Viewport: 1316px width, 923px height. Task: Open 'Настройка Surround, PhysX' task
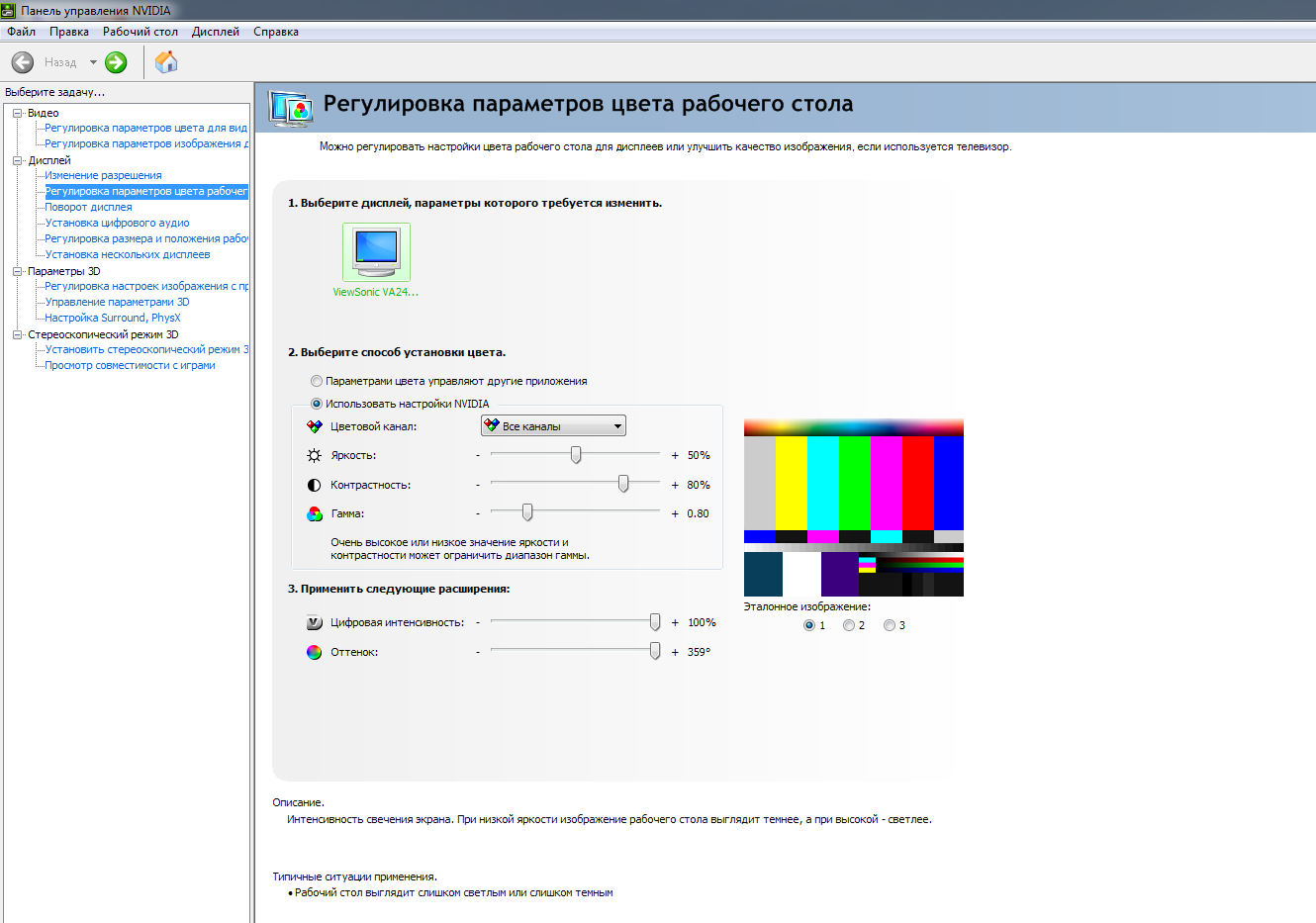coord(113,318)
